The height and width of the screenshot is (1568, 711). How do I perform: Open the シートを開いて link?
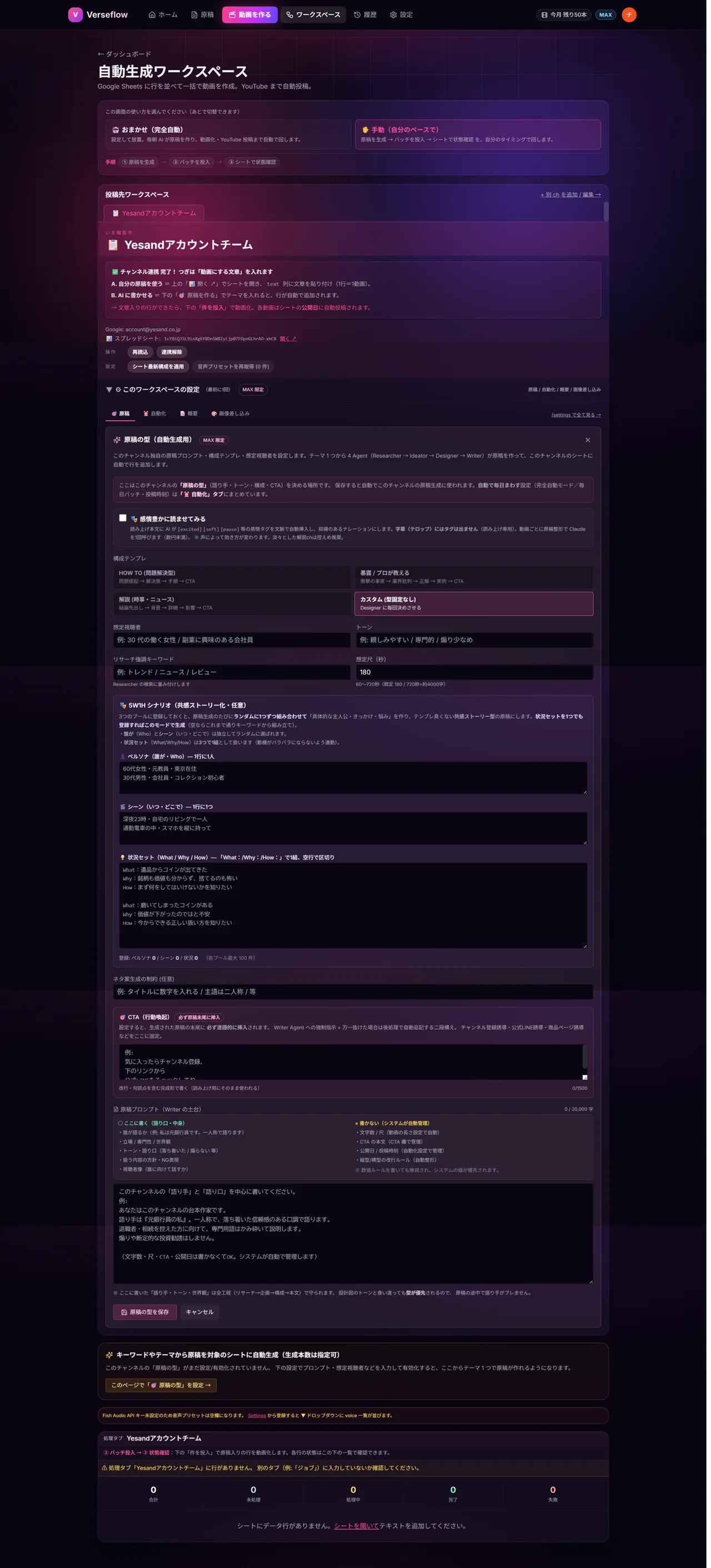click(356, 1525)
